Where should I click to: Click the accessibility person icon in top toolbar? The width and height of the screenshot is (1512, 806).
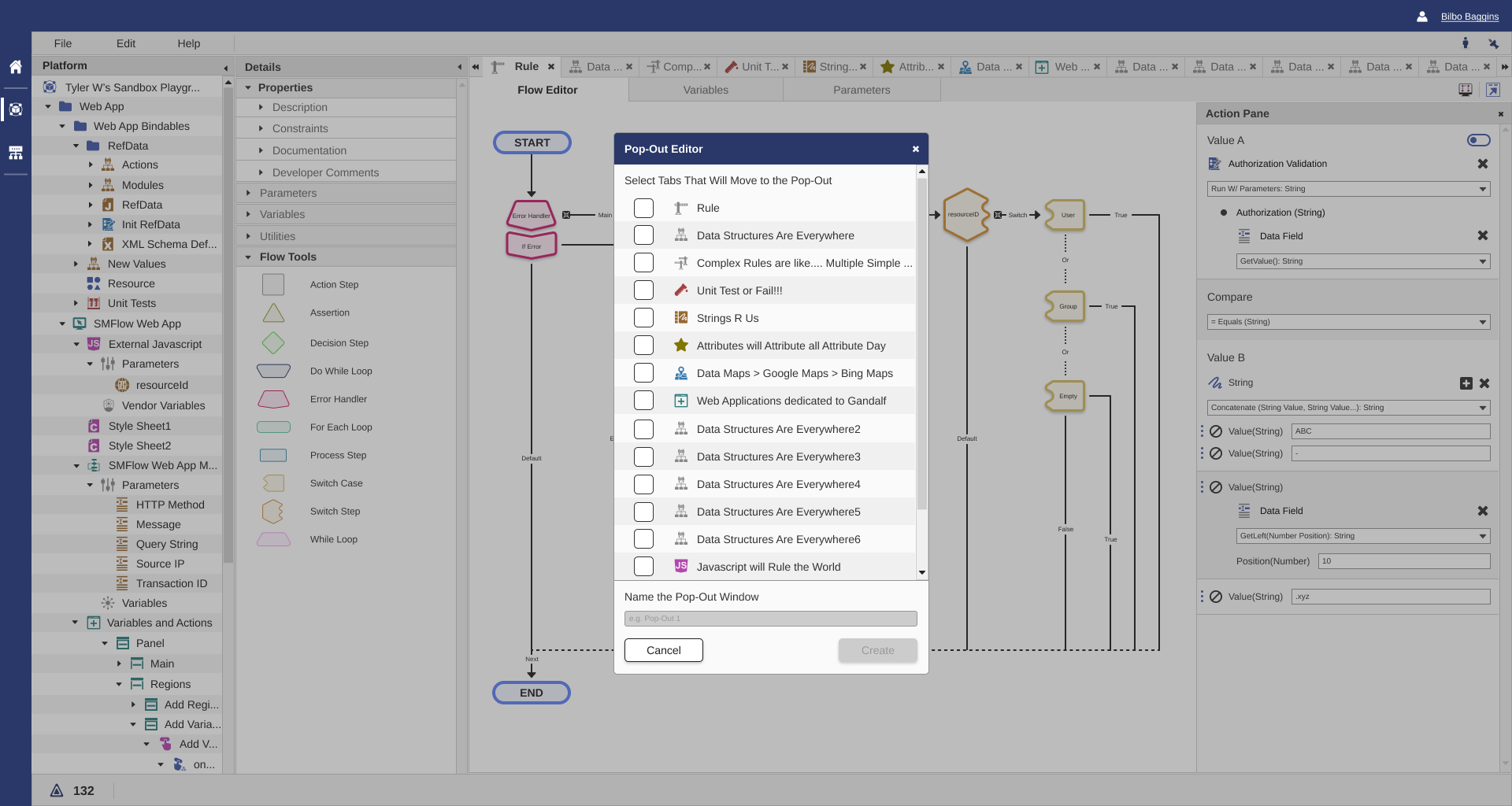[1466, 43]
